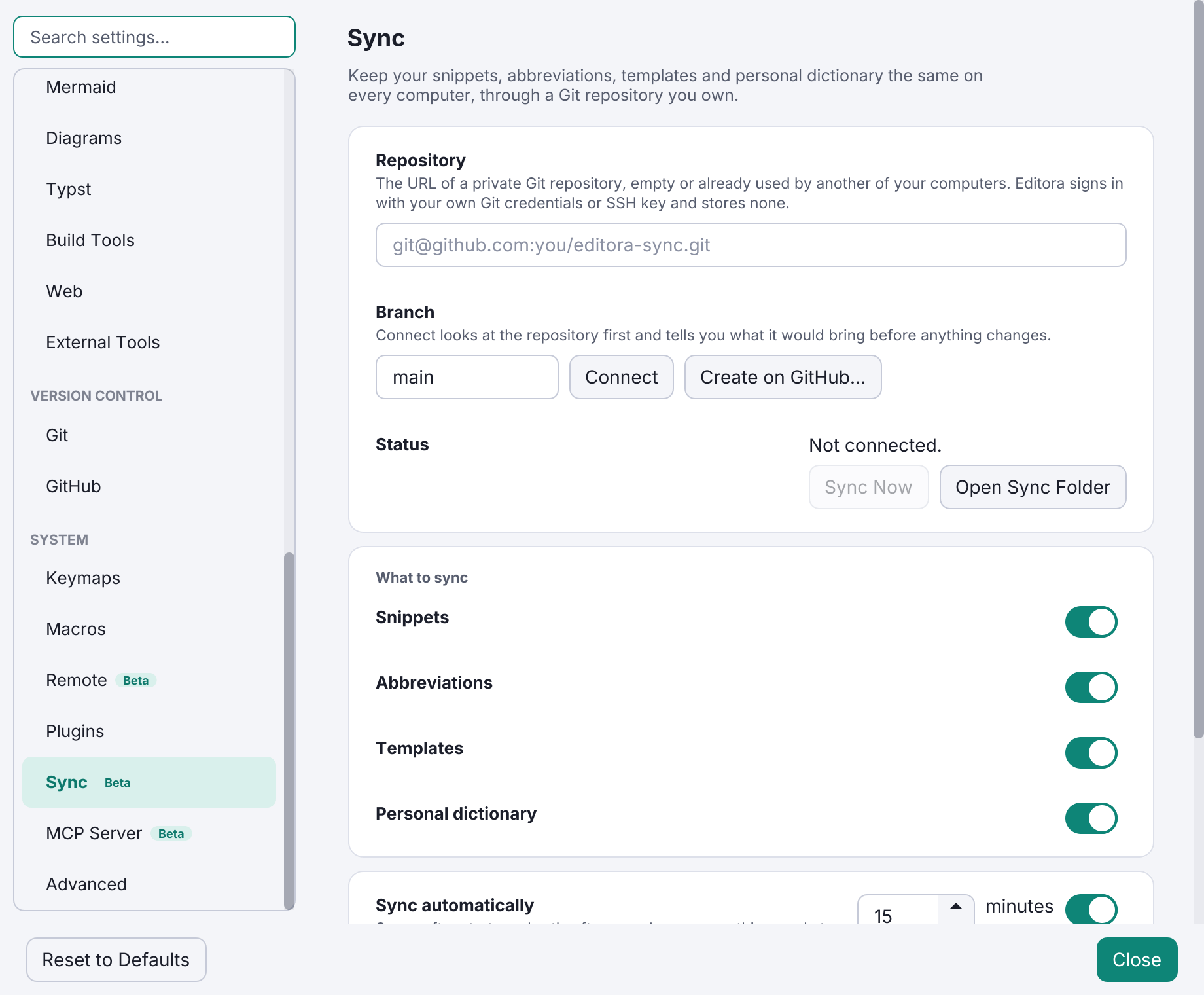Click the Sync page title

376,38
